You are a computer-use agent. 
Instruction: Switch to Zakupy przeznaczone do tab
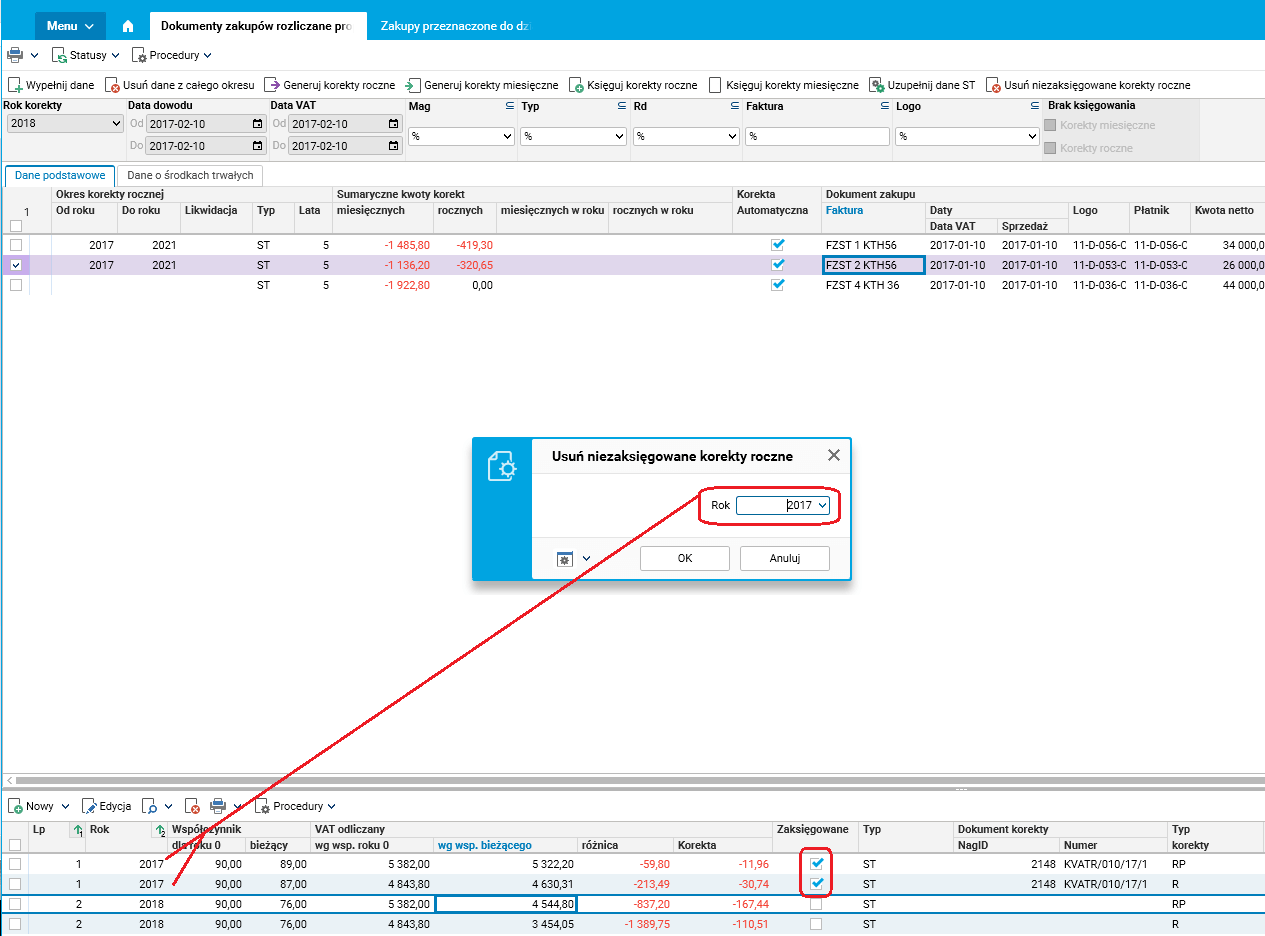point(455,26)
